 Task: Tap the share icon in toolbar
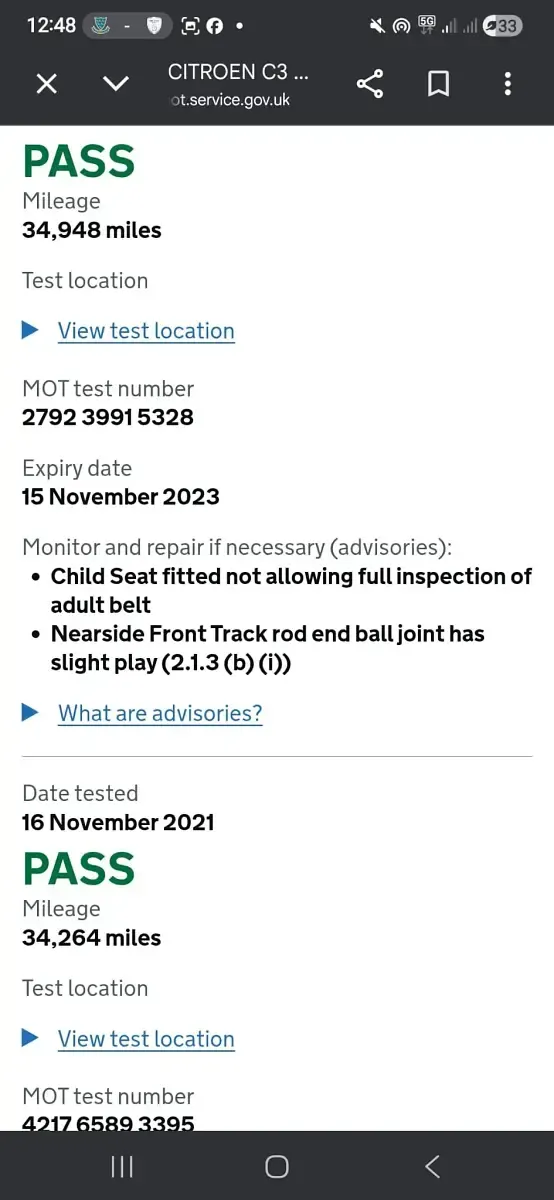click(370, 84)
